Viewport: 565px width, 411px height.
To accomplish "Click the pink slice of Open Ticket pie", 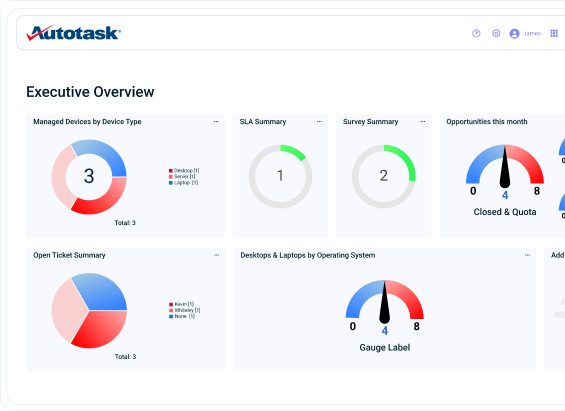I will pyautogui.click(x=67, y=311).
